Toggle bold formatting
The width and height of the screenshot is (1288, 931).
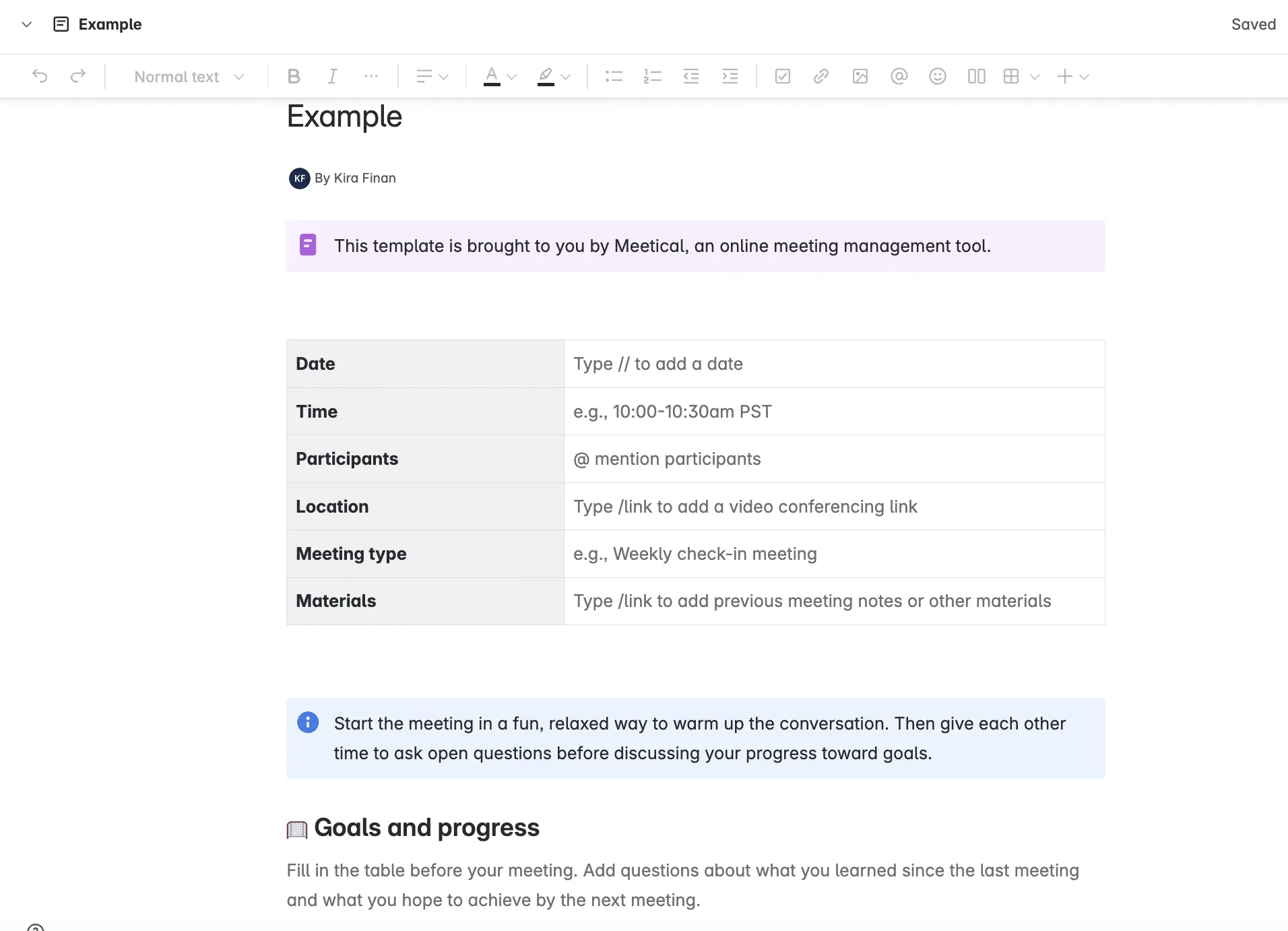(x=294, y=76)
